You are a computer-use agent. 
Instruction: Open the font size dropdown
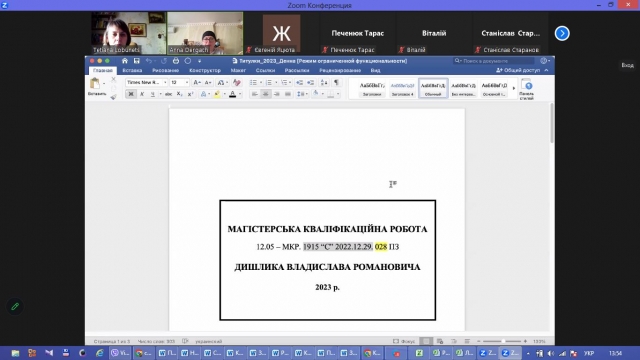180,82
